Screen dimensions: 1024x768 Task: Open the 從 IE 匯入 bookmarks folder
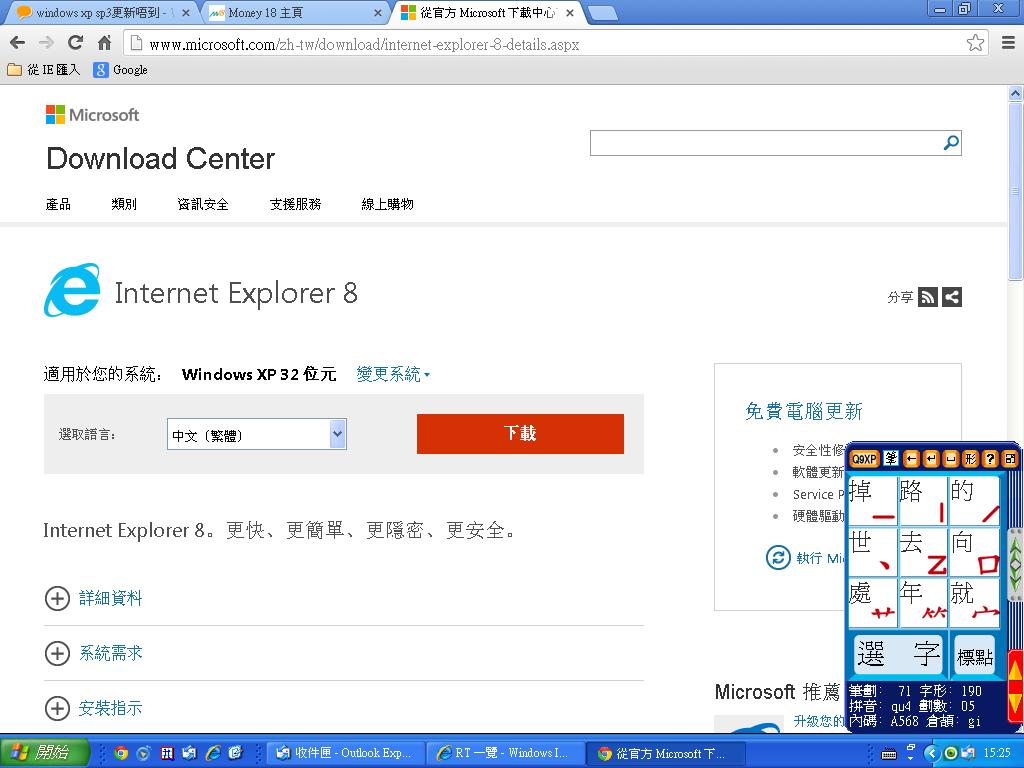(44, 70)
